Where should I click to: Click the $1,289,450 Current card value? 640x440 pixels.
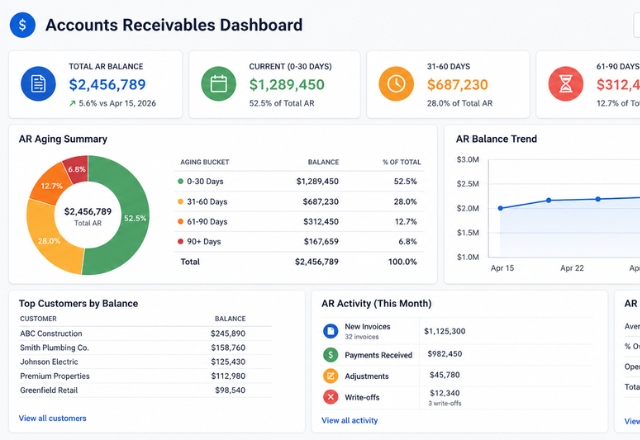click(287, 84)
